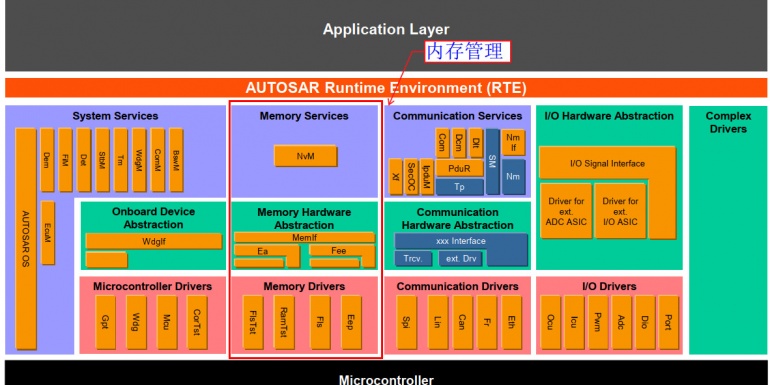This screenshot has width=770, height=385.
Task: Click the Fee module block
Action: (x=339, y=251)
